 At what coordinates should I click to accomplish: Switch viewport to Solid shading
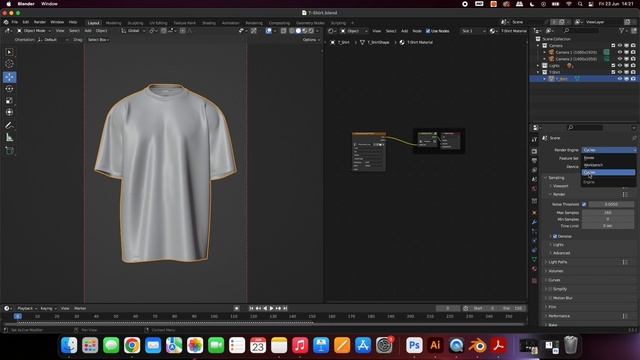coord(298,31)
